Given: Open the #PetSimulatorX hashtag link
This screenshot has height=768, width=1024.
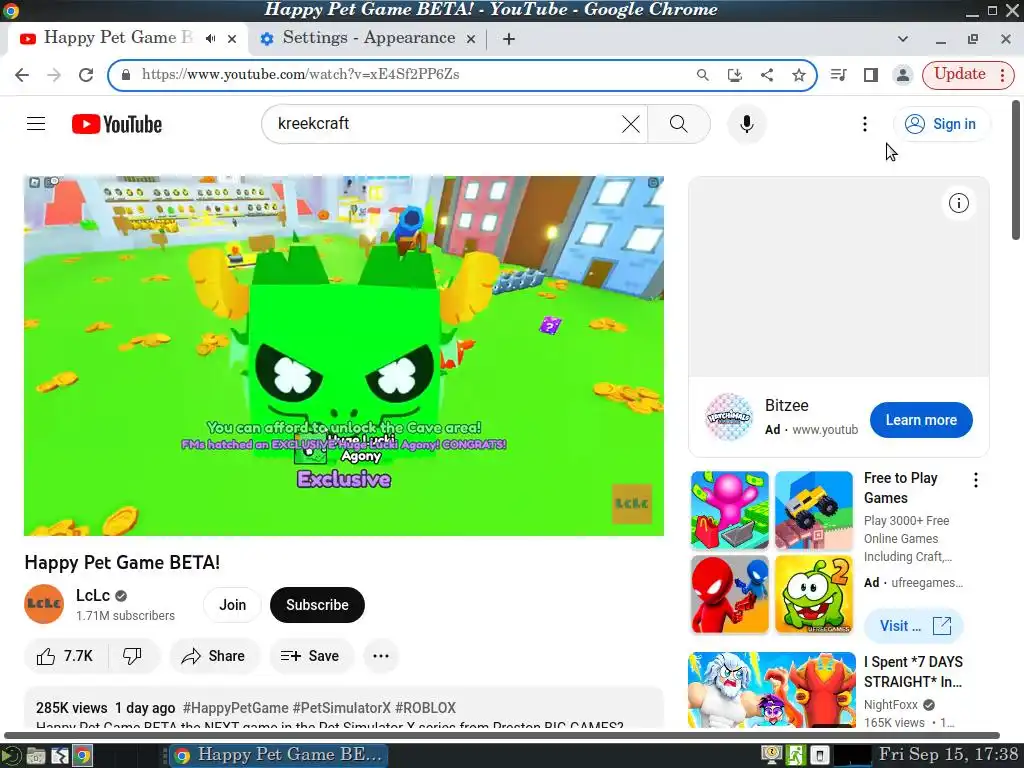Looking at the screenshot, I should point(342,708).
